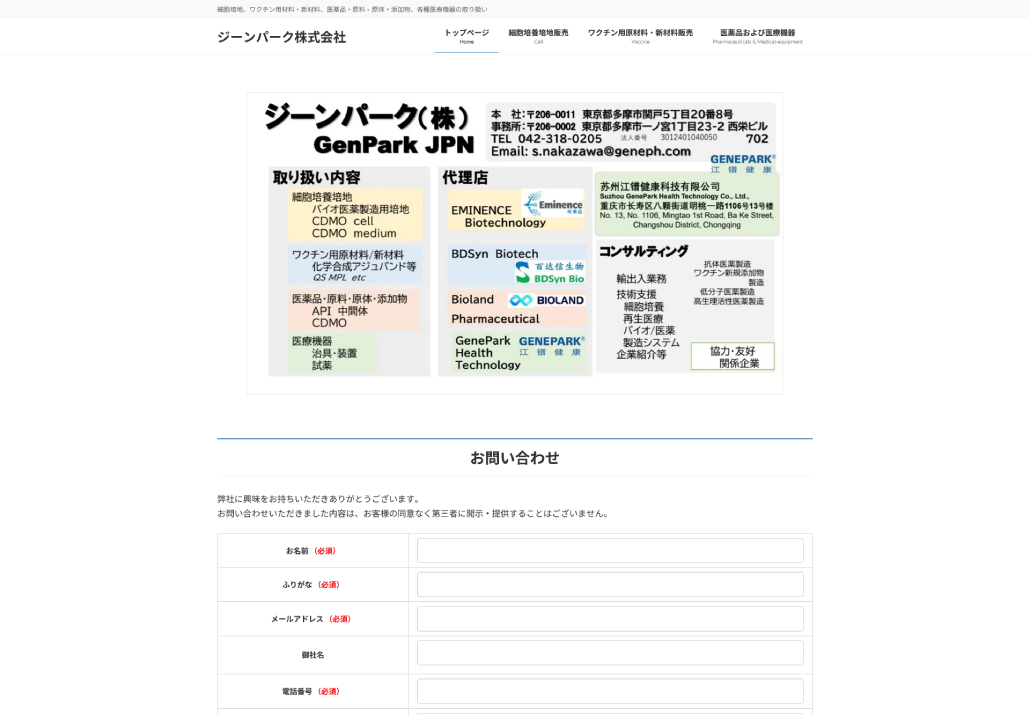Click the 御社名 form label
Viewport: 1030px width, 715px height.
313,655
